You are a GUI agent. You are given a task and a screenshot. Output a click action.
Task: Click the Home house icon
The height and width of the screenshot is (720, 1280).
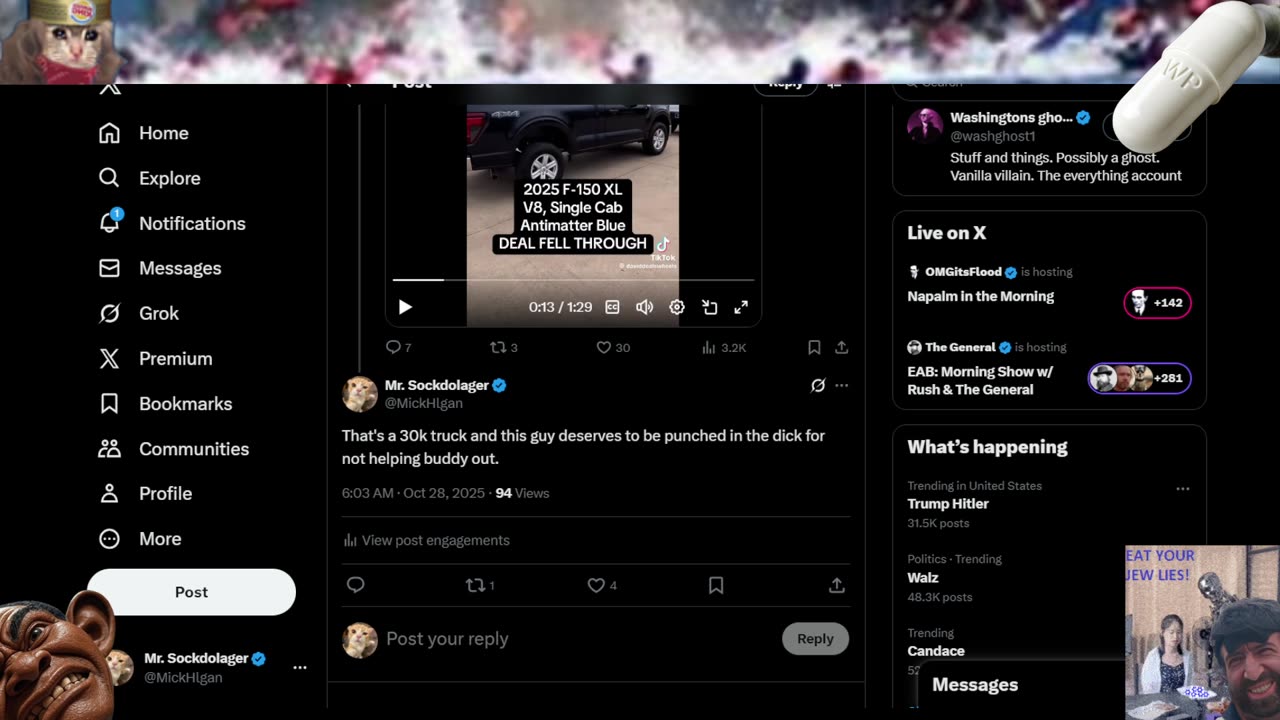coord(109,133)
